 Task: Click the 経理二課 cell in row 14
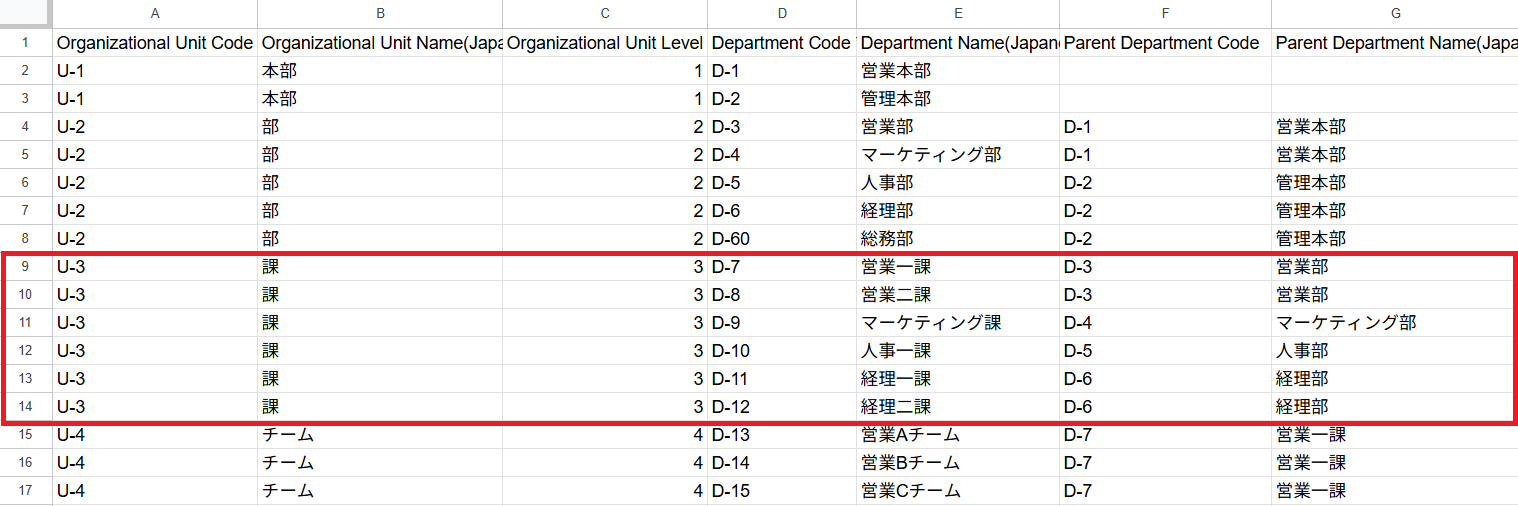coord(957,407)
